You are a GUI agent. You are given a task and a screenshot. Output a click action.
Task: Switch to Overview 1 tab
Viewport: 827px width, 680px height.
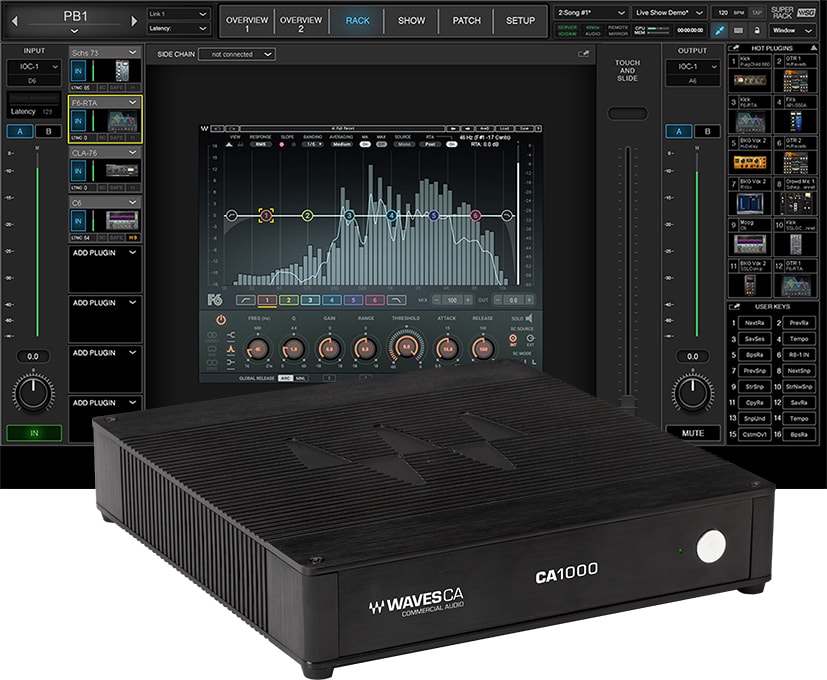(x=247, y=23)
